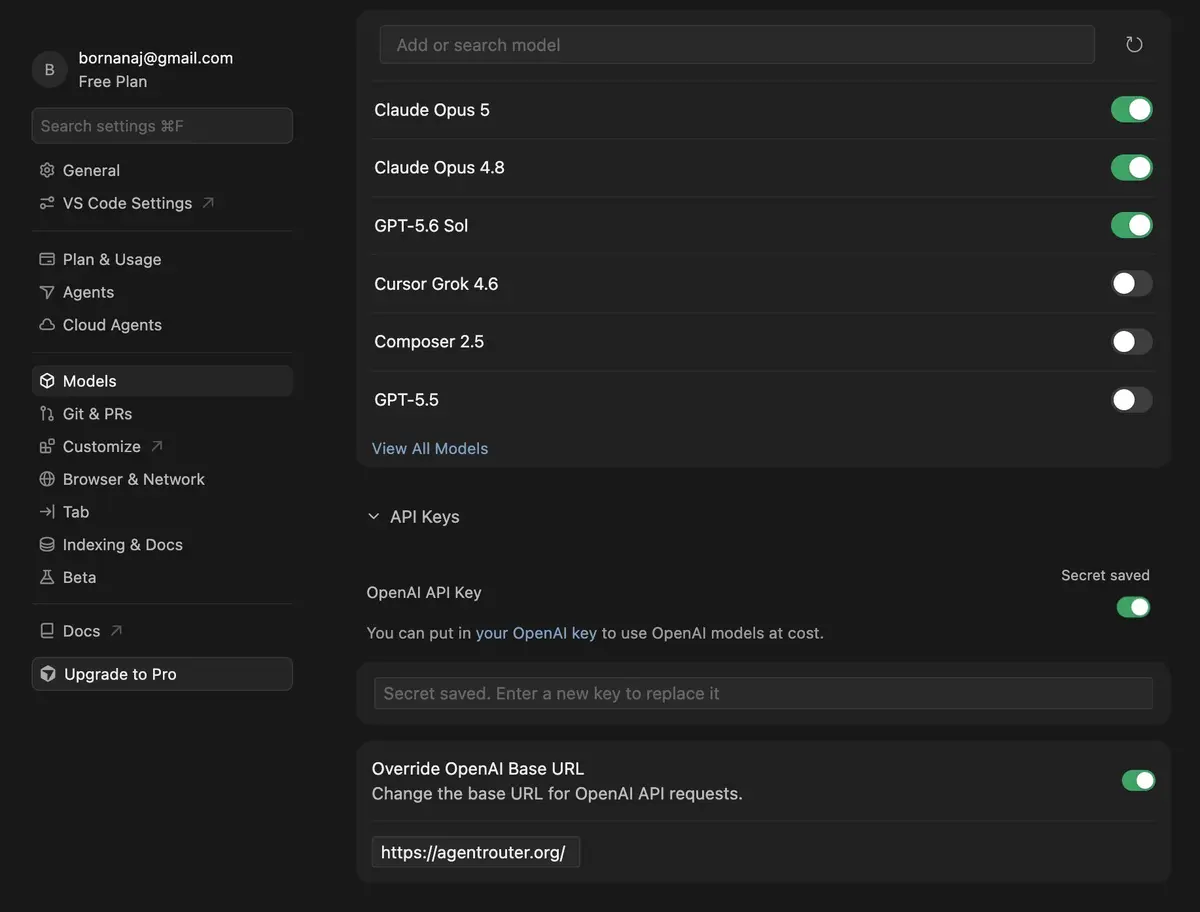Click the Browser & Network globe icon
Screen dimensions: 1200x912
[47, 479]
